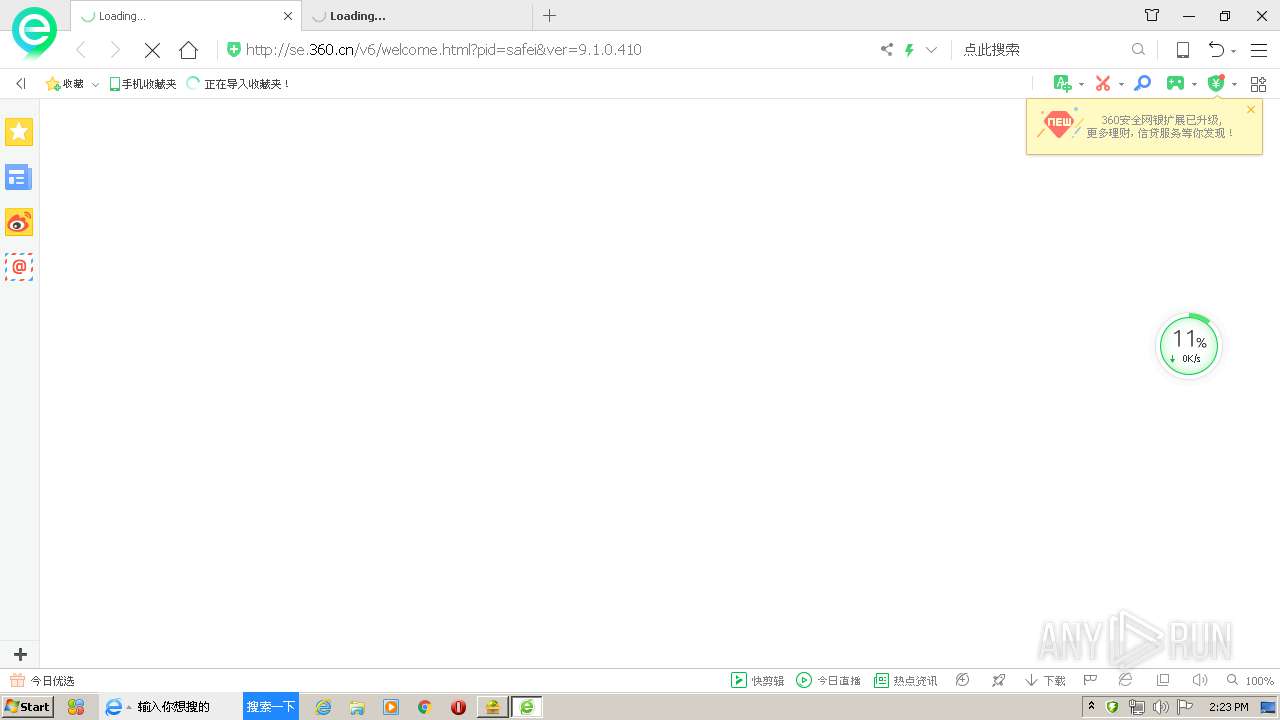Click the red scissors screenshot tool
1280x720 pixels.
coord(1102,84)
